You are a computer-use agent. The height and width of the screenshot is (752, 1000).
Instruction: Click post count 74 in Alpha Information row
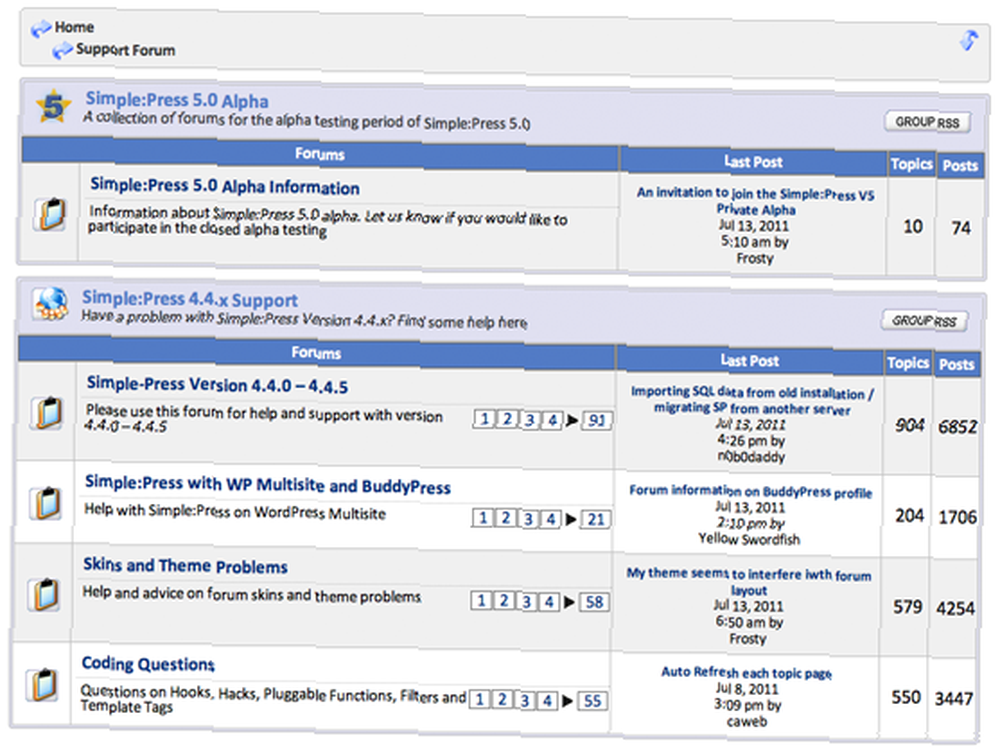[x=960, y=228]
